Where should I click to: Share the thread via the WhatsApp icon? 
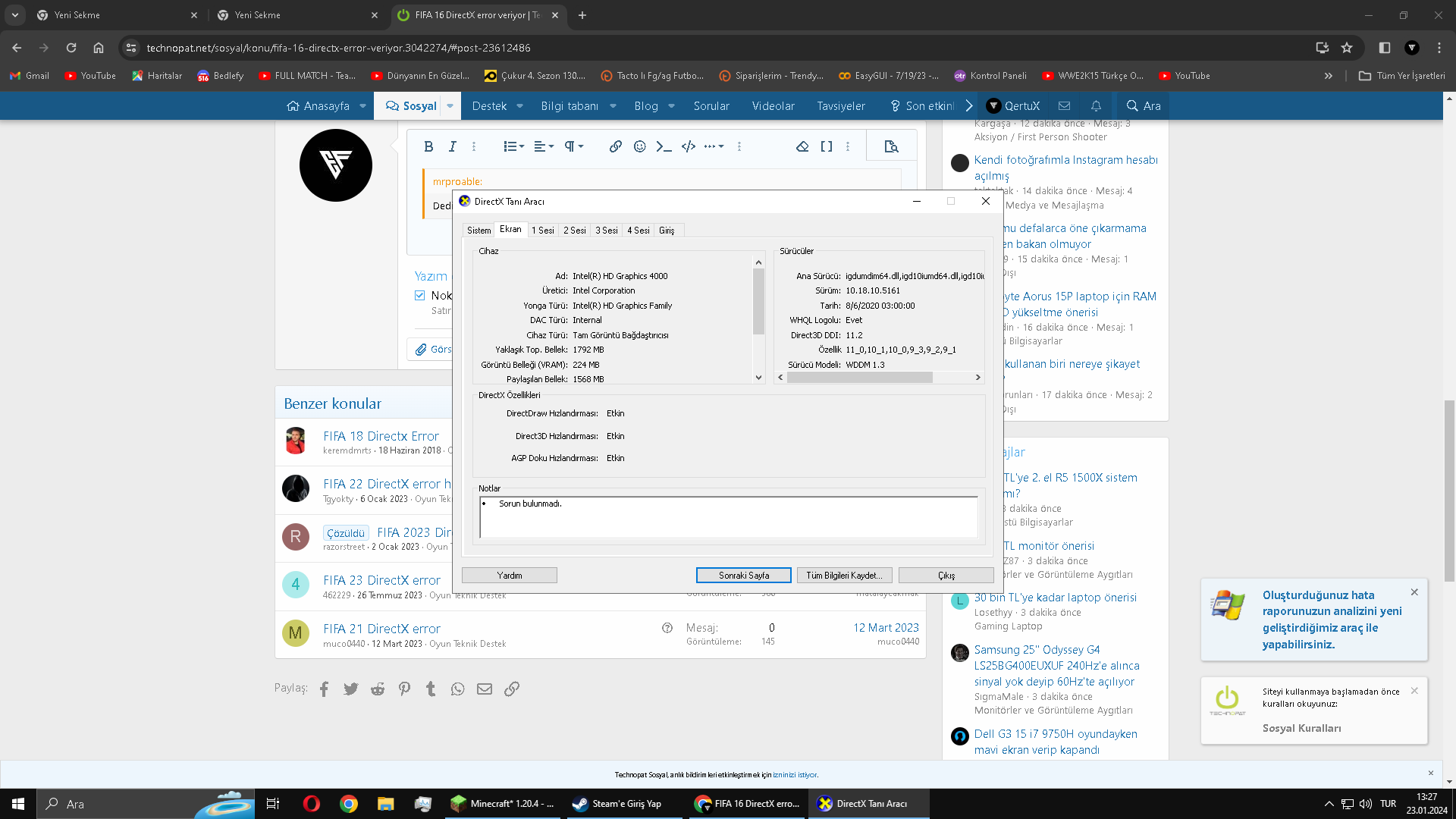tap(457, 689)
